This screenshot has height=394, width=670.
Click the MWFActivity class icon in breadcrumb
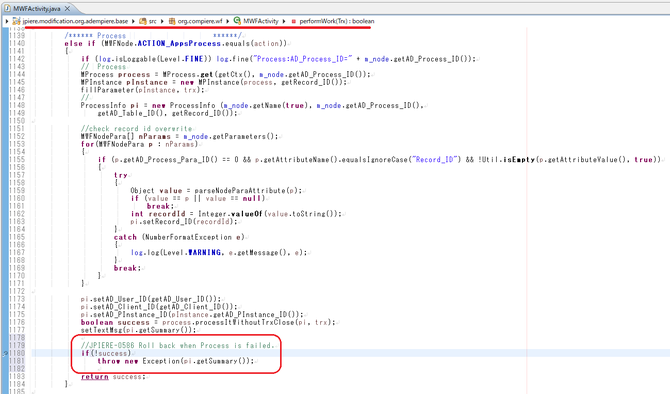click(x=237, y=21)
